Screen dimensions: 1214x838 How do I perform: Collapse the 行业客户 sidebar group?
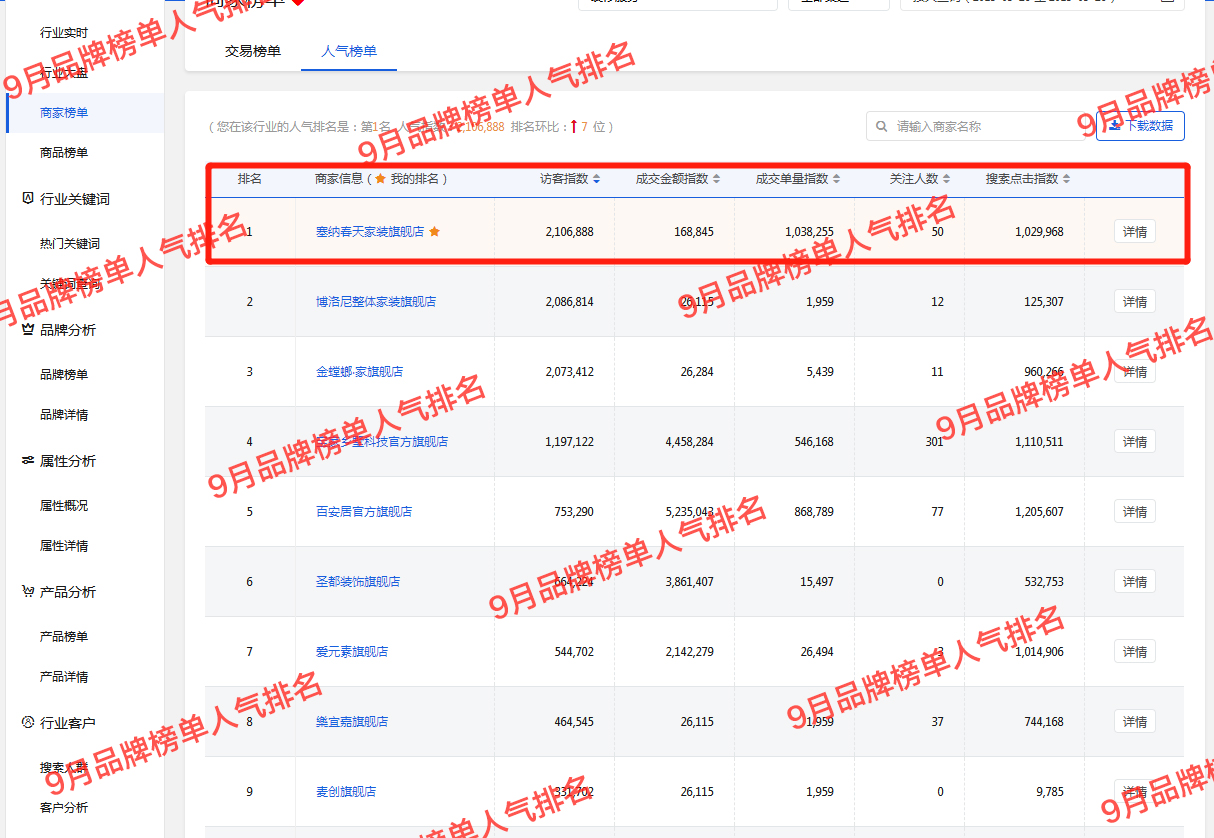[x=68, y=723]
